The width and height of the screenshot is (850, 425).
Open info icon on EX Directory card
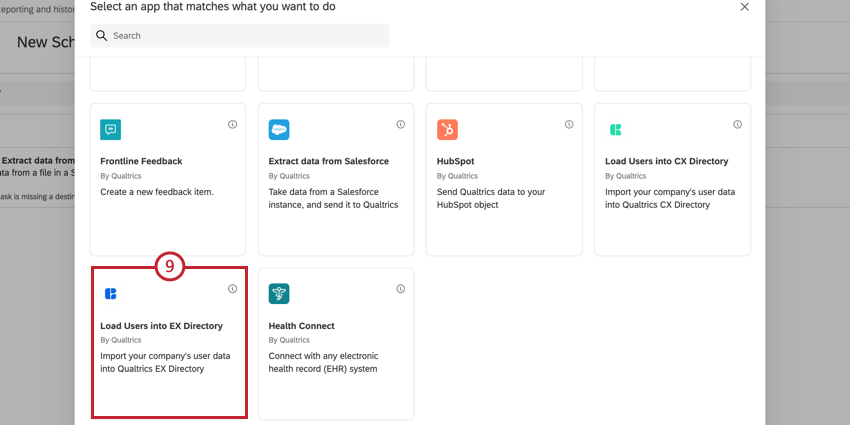point(233,289)
